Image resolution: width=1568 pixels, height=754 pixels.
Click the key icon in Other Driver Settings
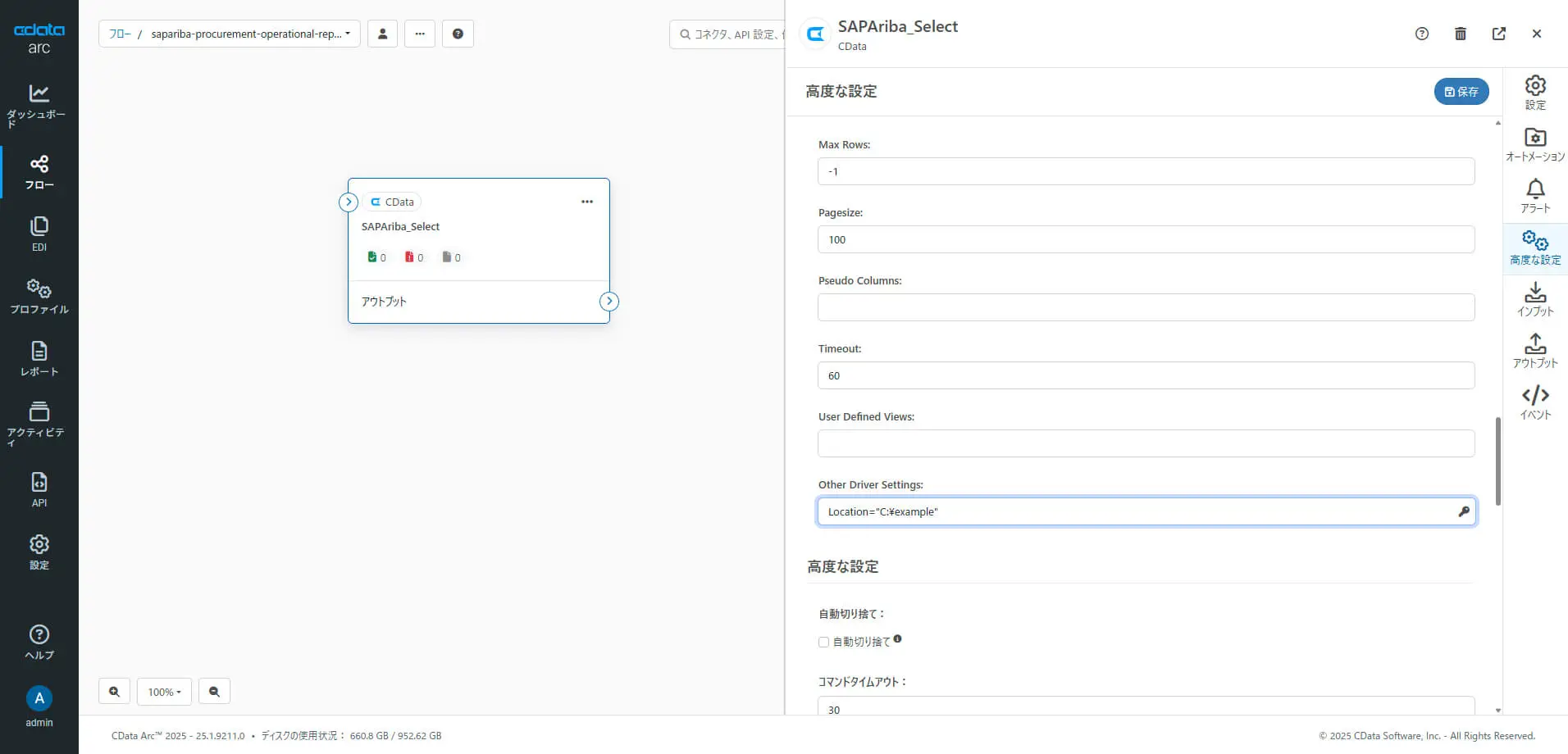pyautogui.click(x=1463, y=511)
